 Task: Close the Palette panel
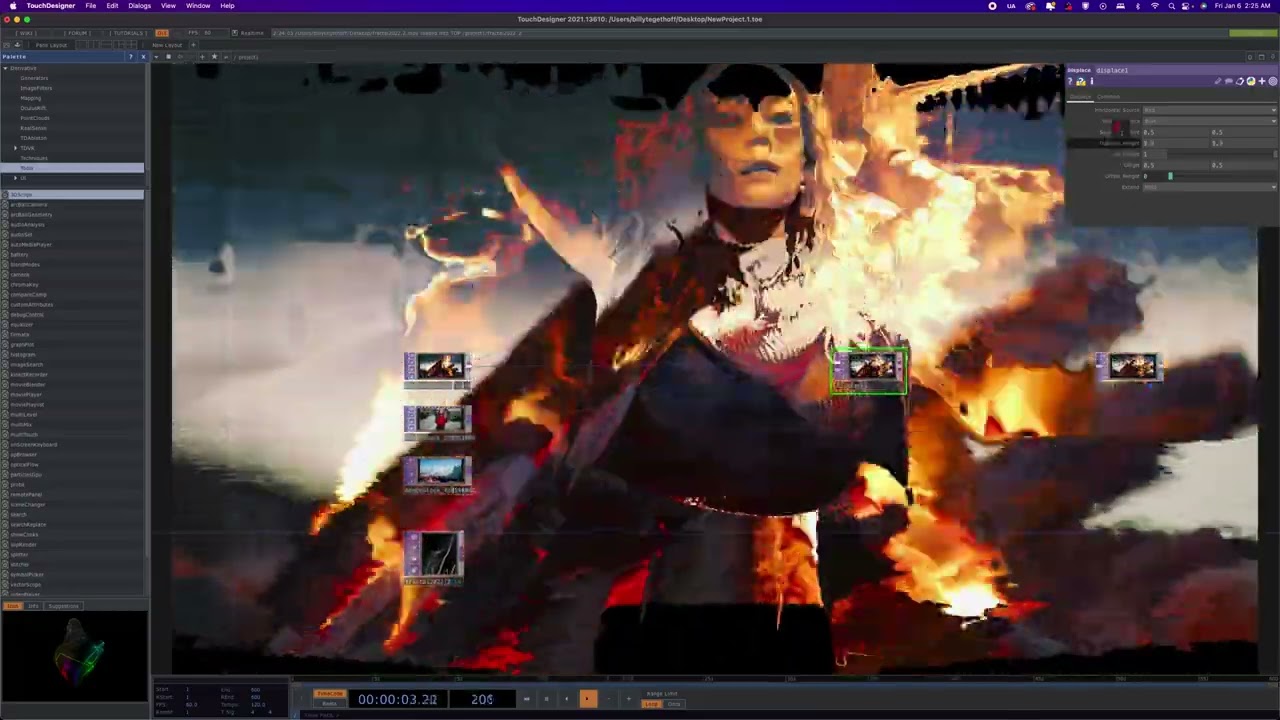coord(143,56)
